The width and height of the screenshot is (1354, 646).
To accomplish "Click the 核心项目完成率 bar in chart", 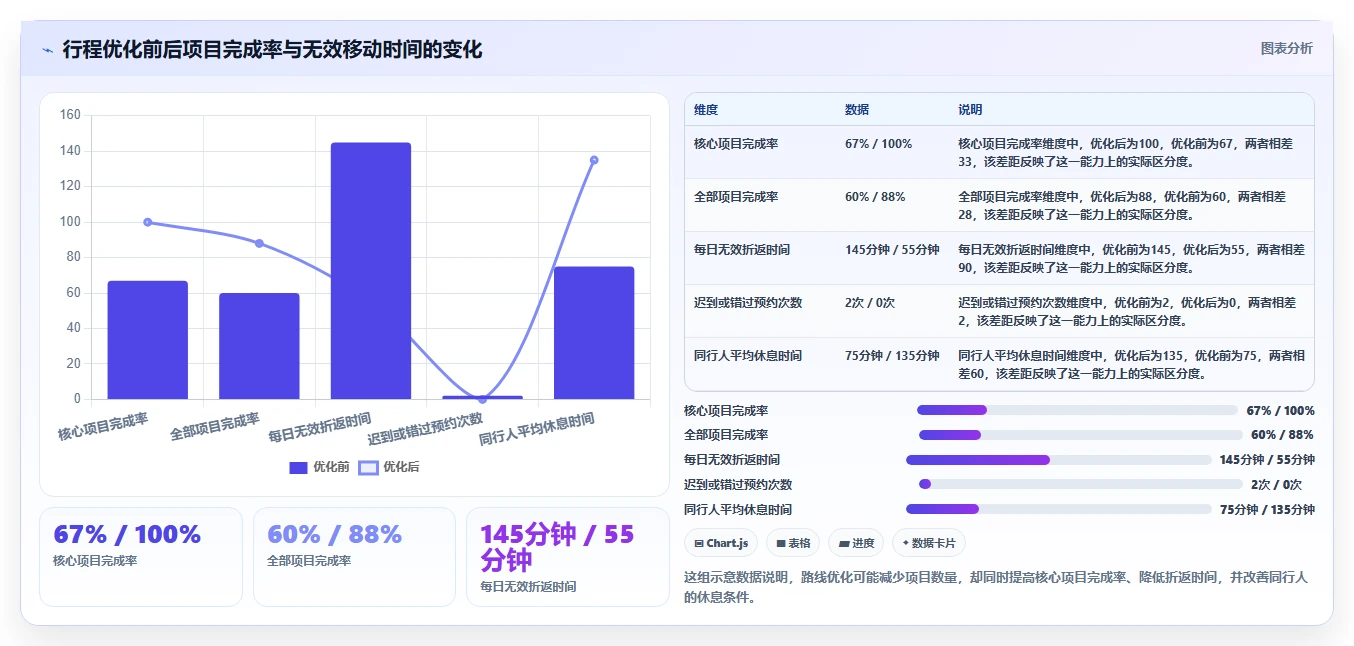I will [148, 340].
